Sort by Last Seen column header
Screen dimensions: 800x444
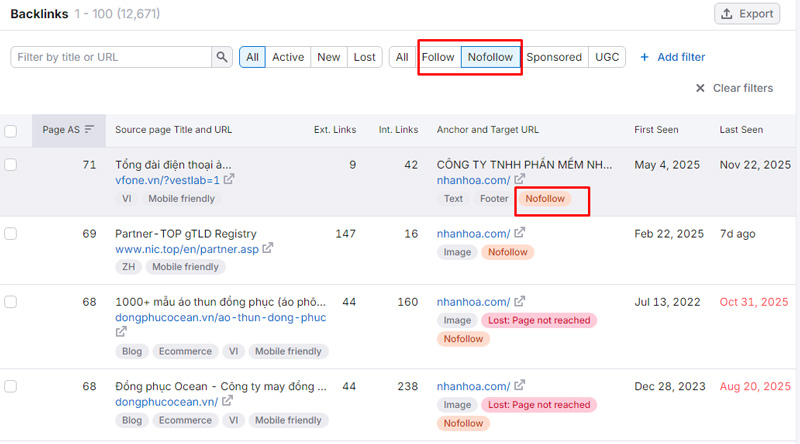coord(741,130)
